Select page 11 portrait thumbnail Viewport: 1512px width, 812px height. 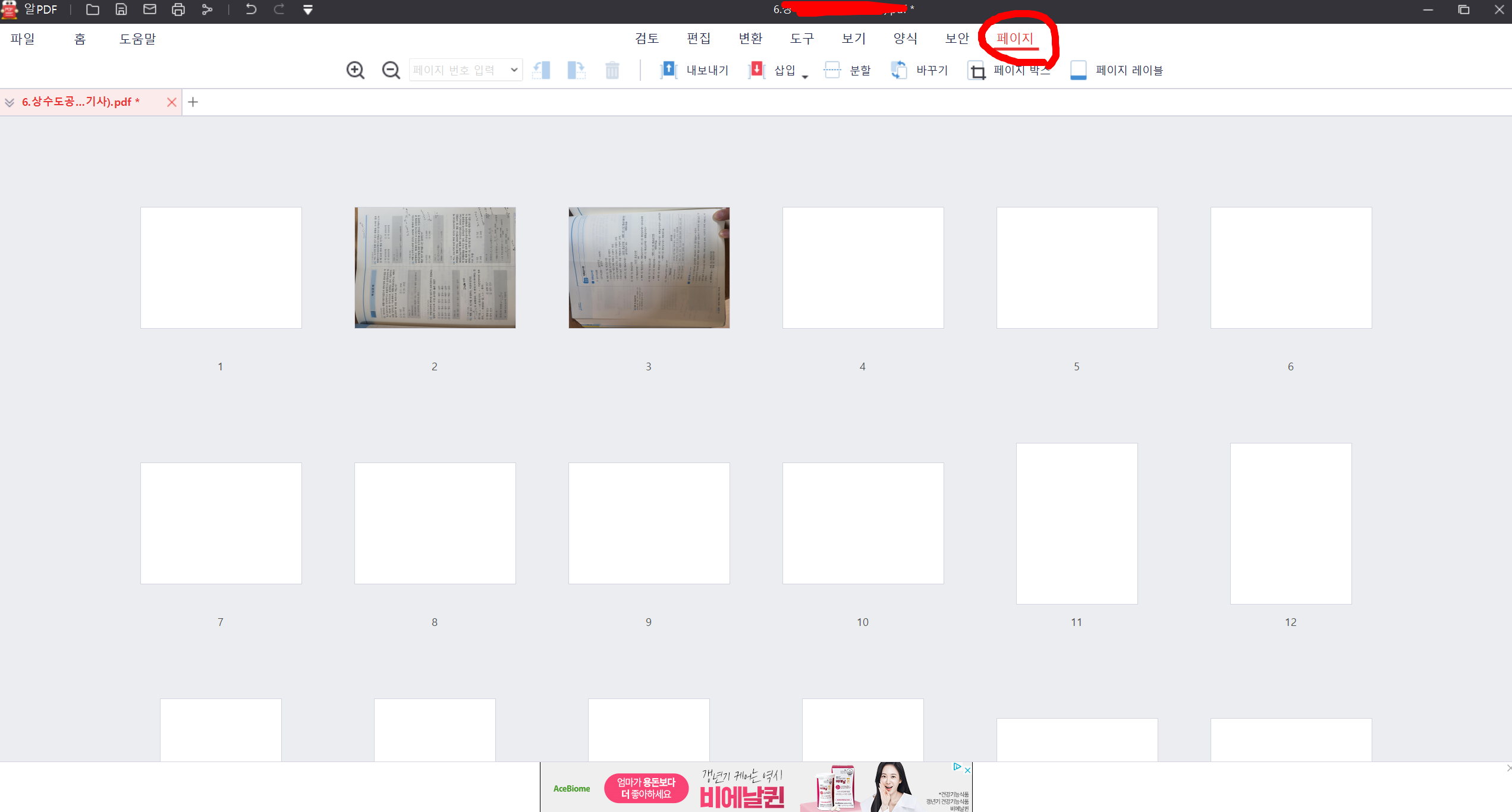click(1077, 524)
